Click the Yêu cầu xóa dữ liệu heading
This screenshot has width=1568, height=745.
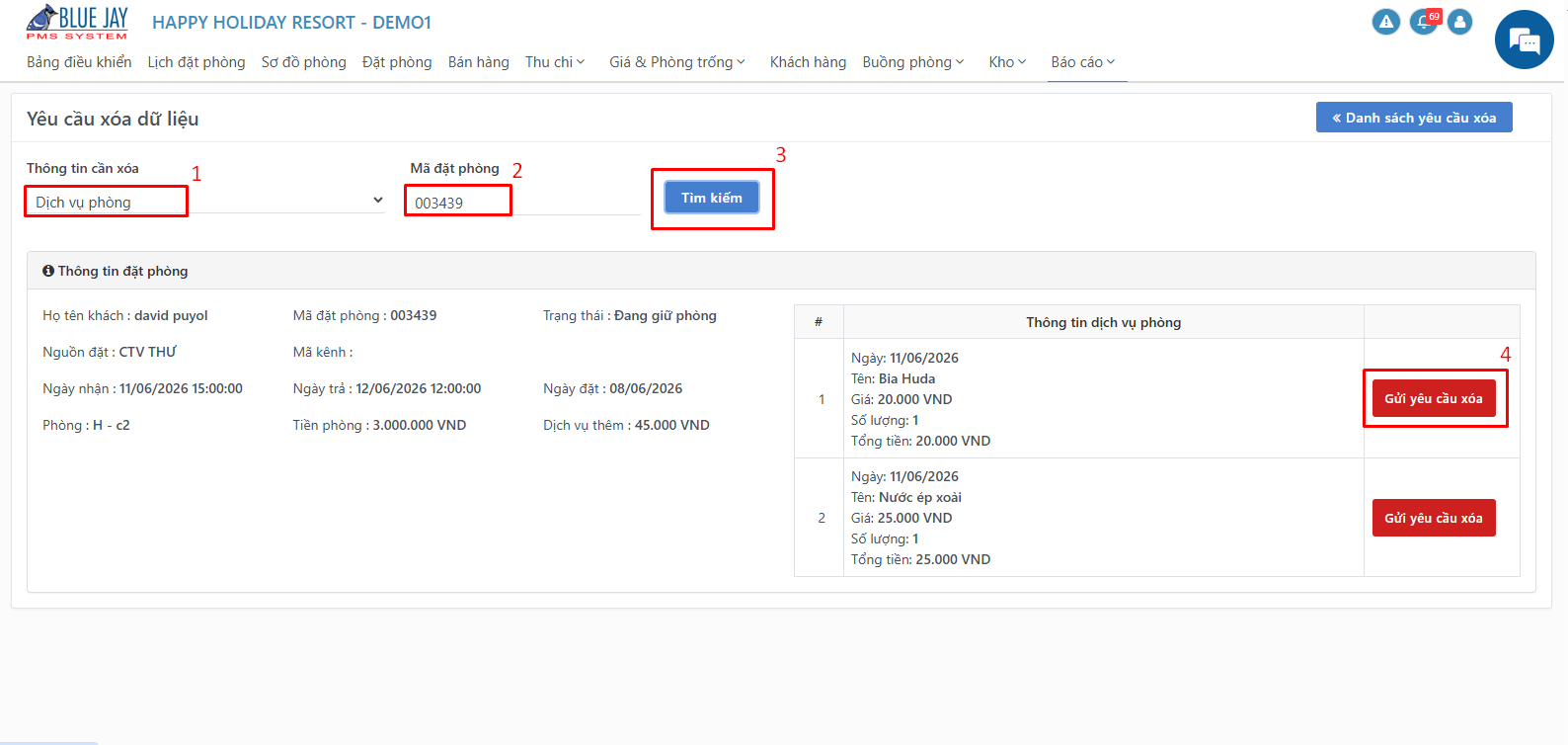[x=113, y=119]
